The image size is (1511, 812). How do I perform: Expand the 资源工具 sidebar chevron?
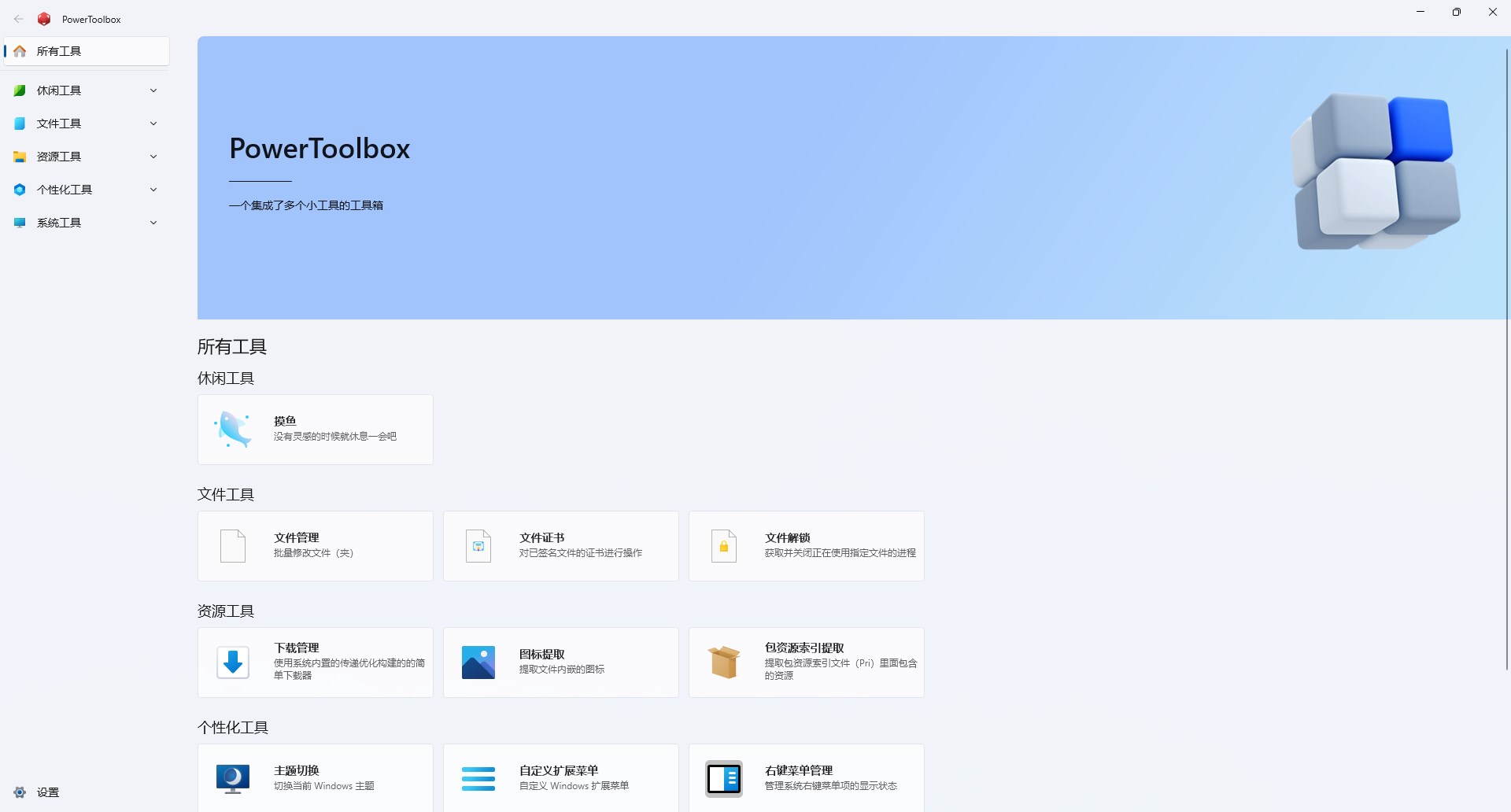point(153,157)
